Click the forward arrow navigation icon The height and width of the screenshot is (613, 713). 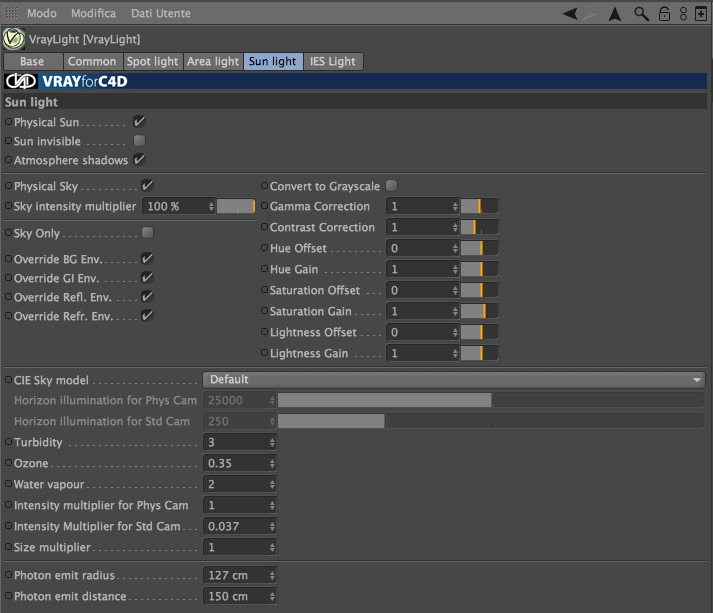590,14
